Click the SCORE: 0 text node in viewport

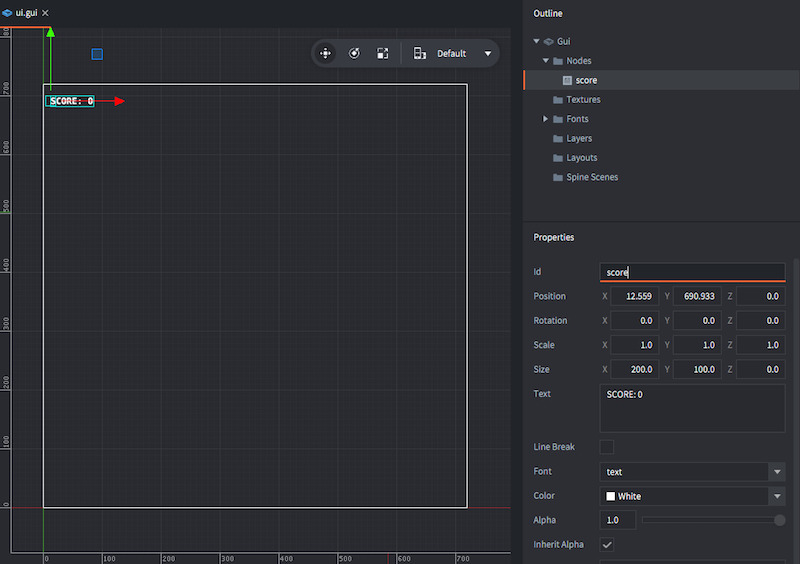(70, 101)
